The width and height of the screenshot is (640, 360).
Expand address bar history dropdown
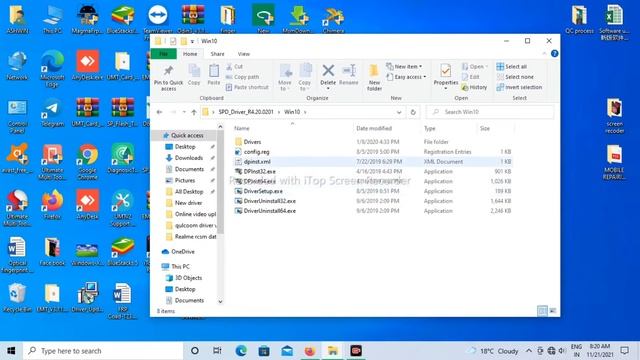[x=399, y=112]
